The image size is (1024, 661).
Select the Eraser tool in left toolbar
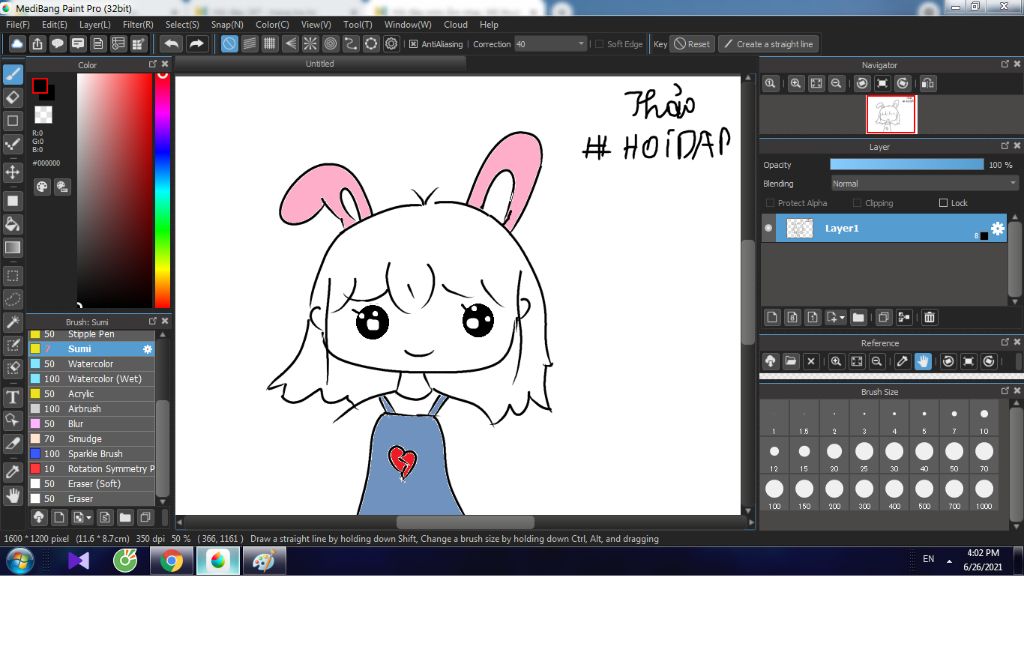(x=12, y=97)
